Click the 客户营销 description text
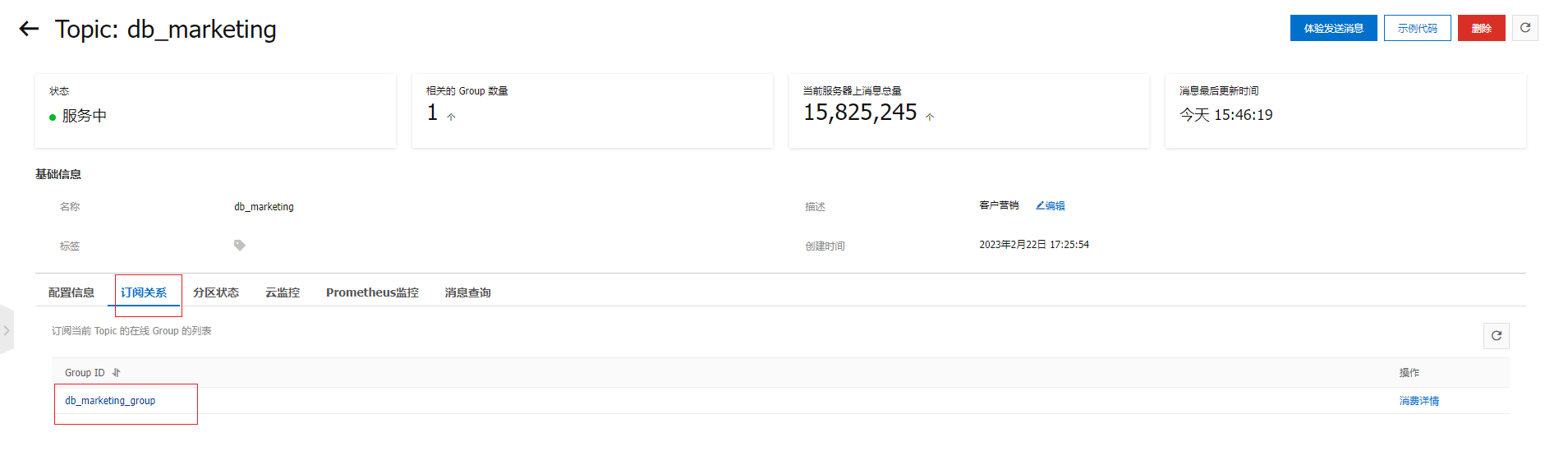This screenshot has width=1568, height=474. (x=999, y=205)
